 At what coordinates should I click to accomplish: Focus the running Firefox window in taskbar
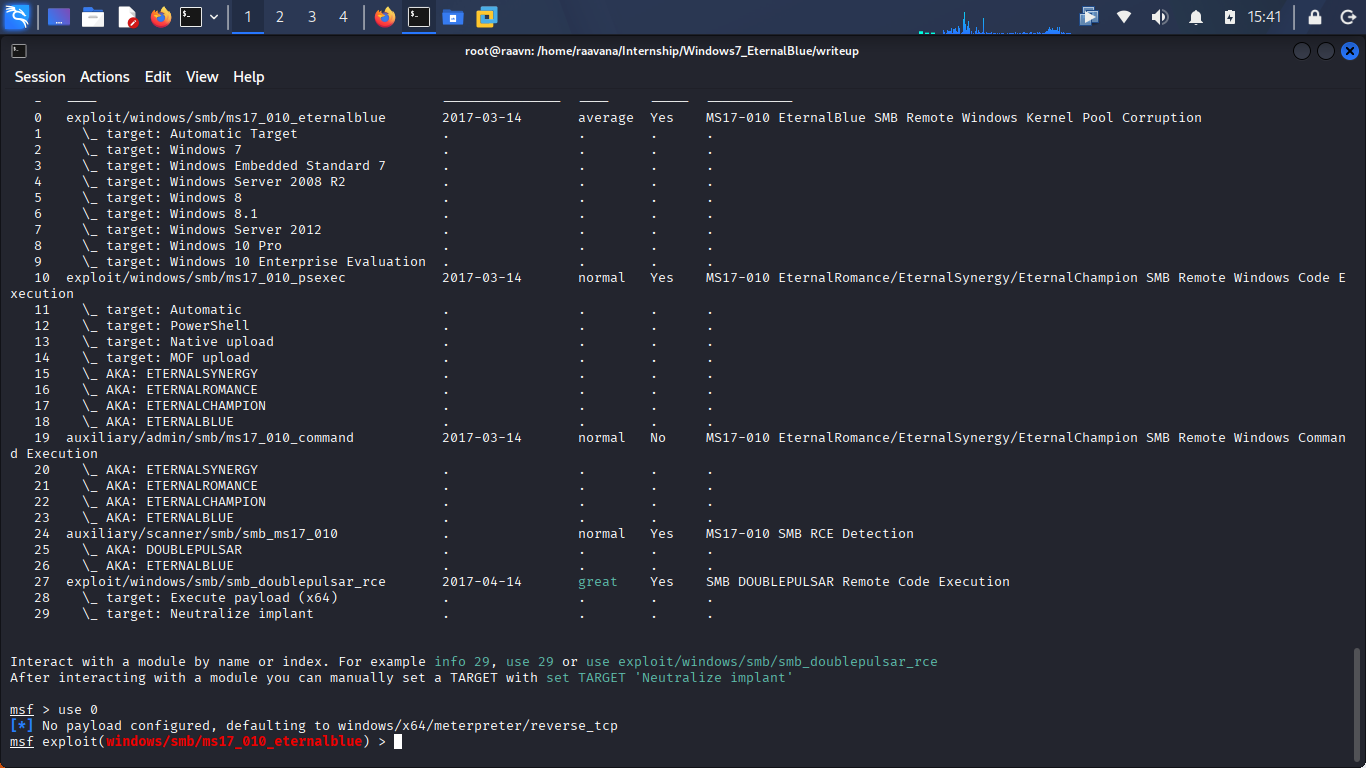pos(385,17)
